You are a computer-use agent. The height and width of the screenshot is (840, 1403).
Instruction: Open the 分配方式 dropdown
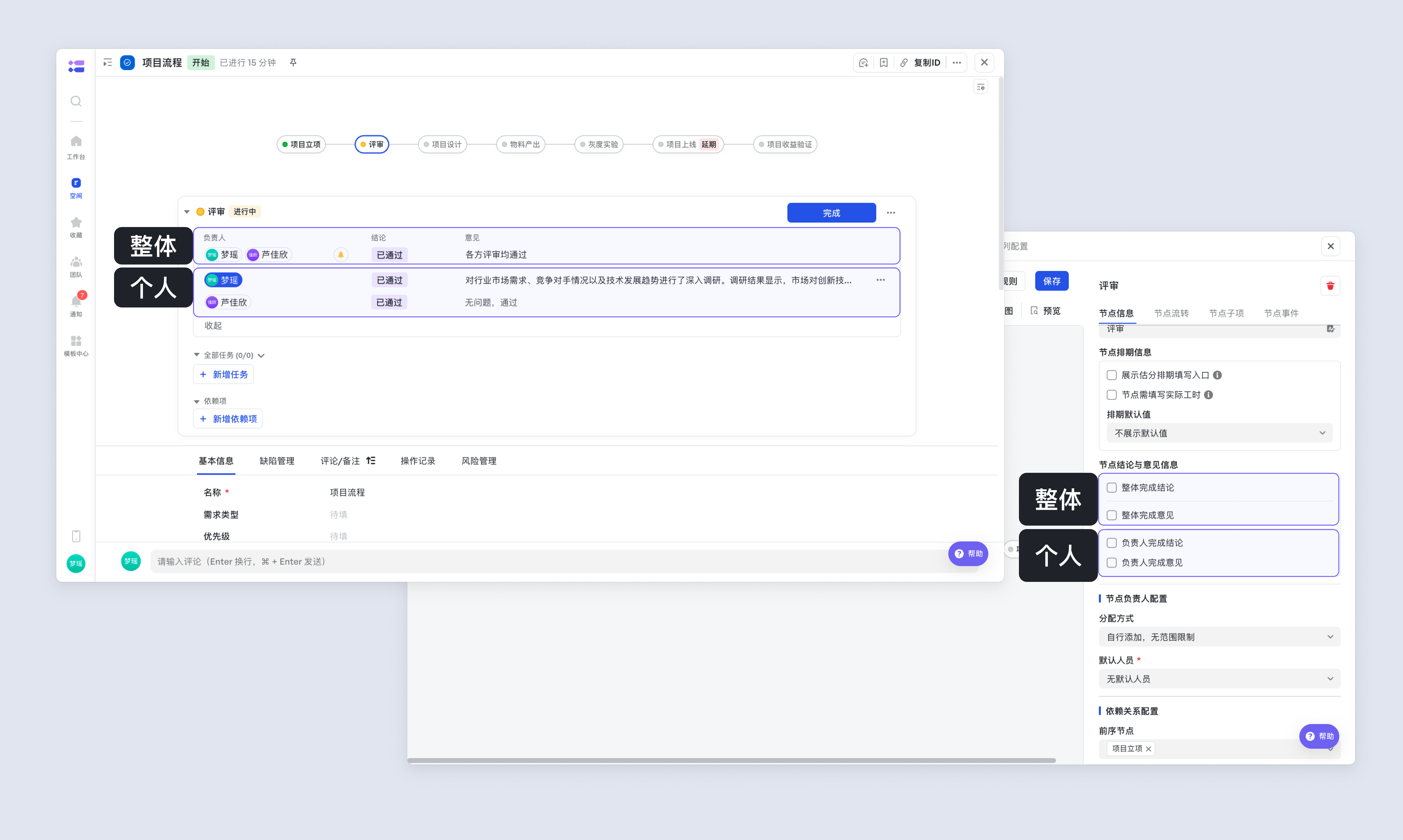[1220, 637]
